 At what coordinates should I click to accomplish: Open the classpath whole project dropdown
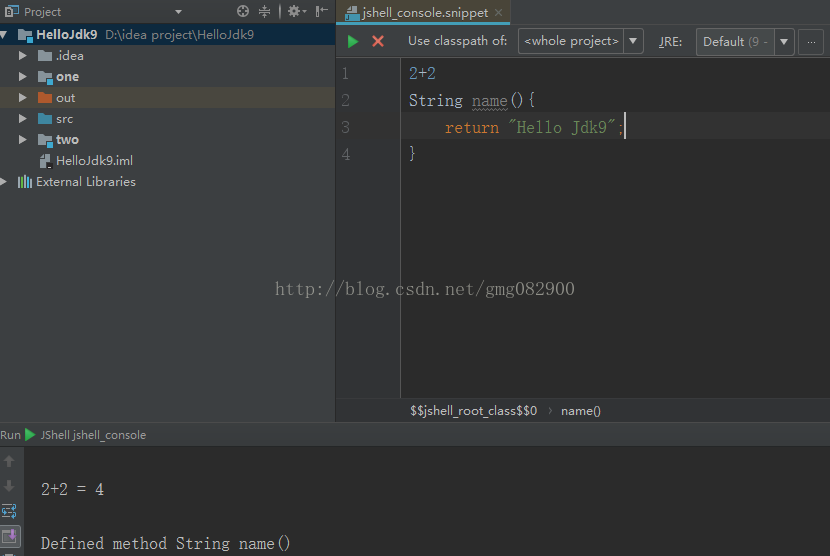tap(633, 41)
